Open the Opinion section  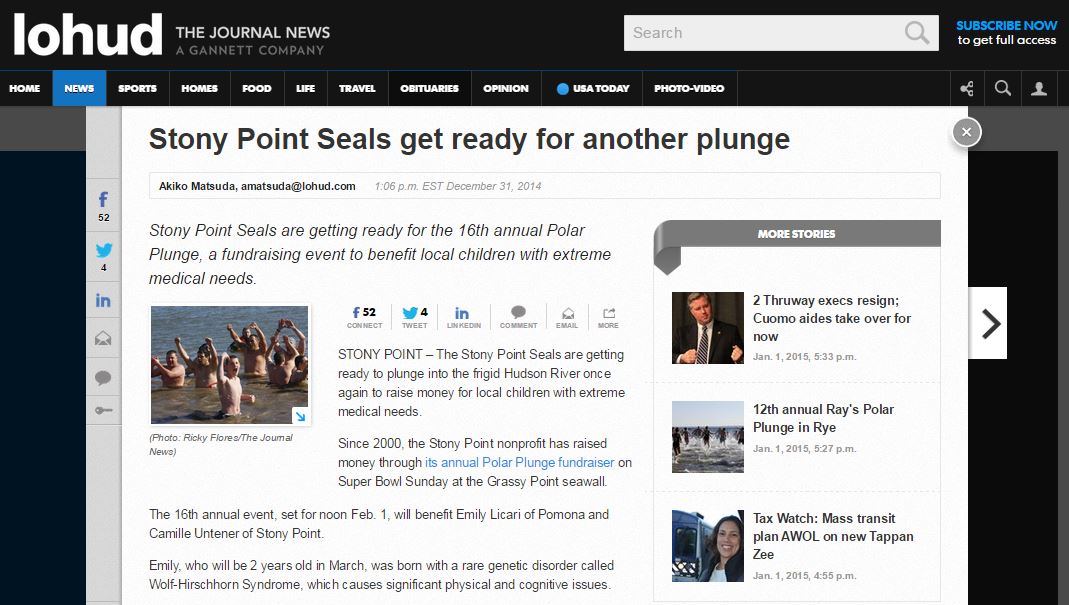click(506, 89)
